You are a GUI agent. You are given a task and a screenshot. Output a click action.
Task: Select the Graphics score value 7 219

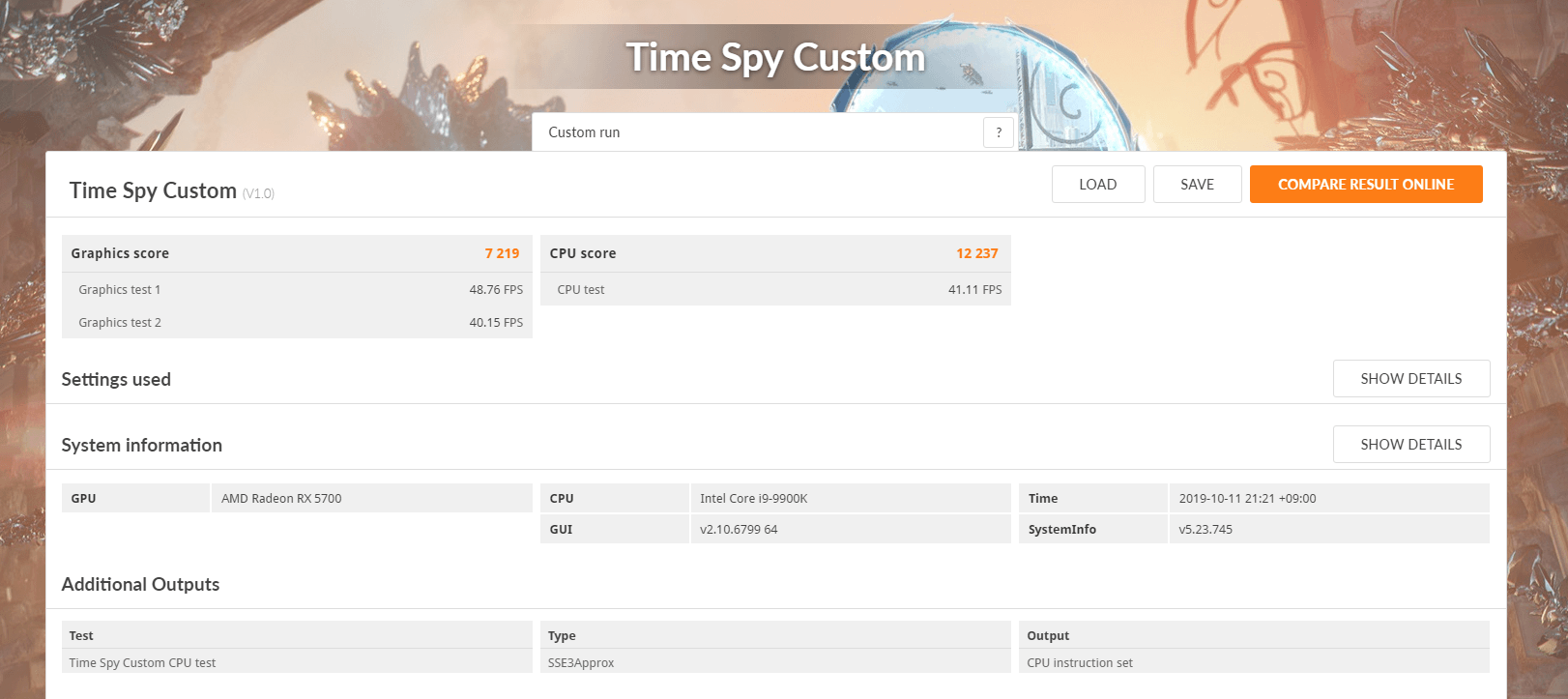click(502, 253)
